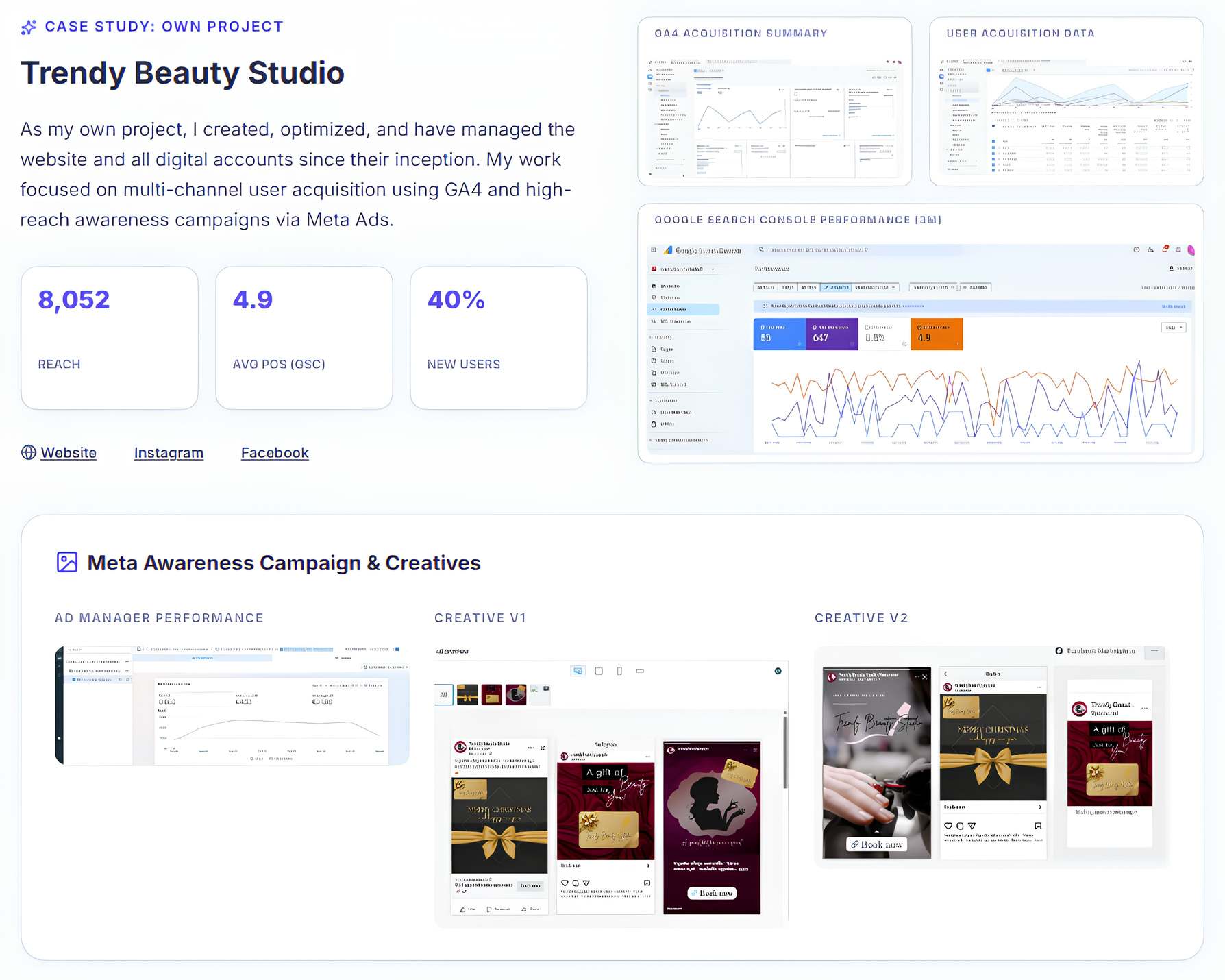Viewport: 1225px width, 980px height.
Task: Click the globe icon next to Website
Action: point(29,452)
